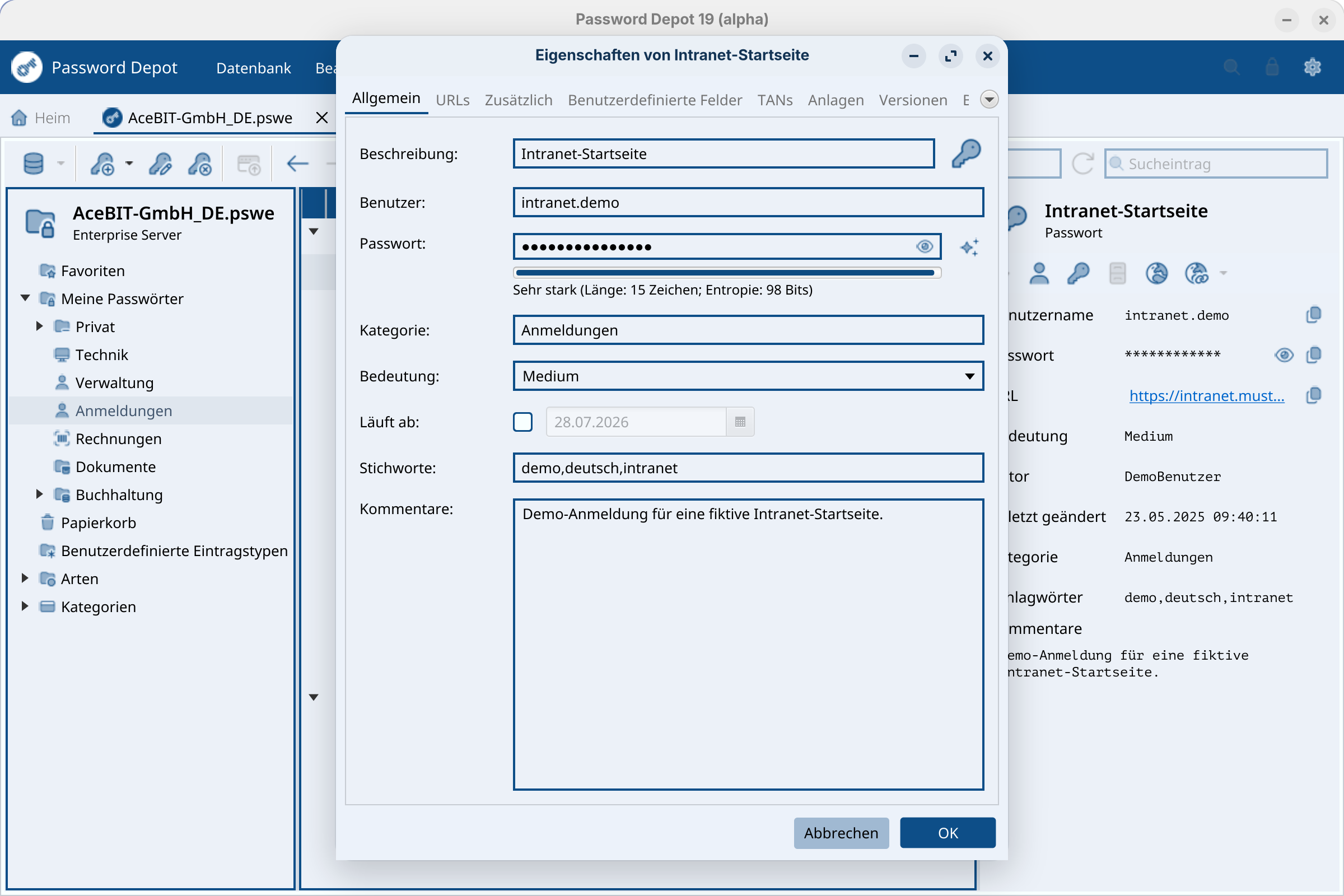Screen dimensions: 1344x896
Task: Copy the URL in details panel
Action: [x=1314, y=395]
